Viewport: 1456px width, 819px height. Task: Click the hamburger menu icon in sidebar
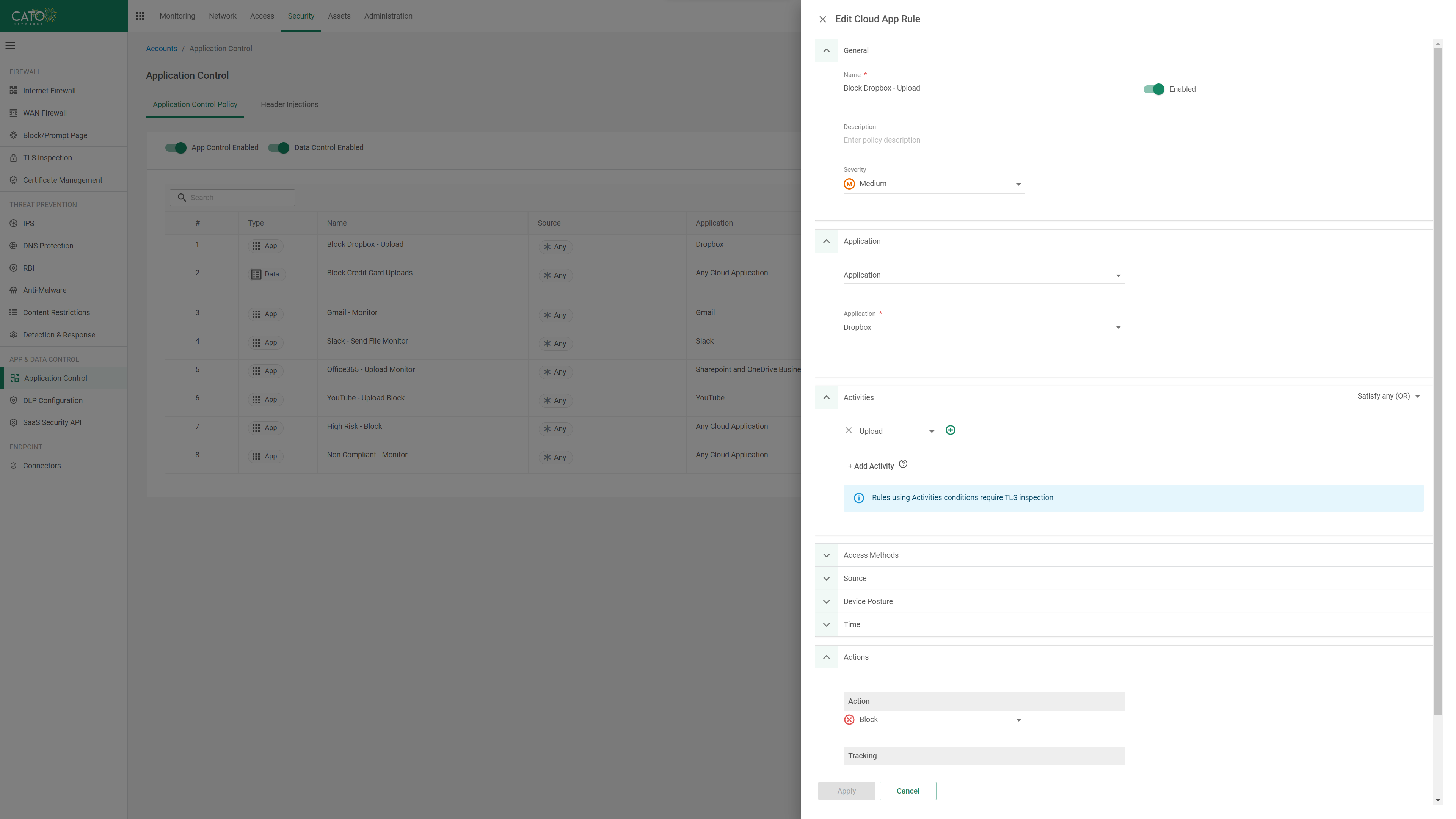(x=10, y=46)
